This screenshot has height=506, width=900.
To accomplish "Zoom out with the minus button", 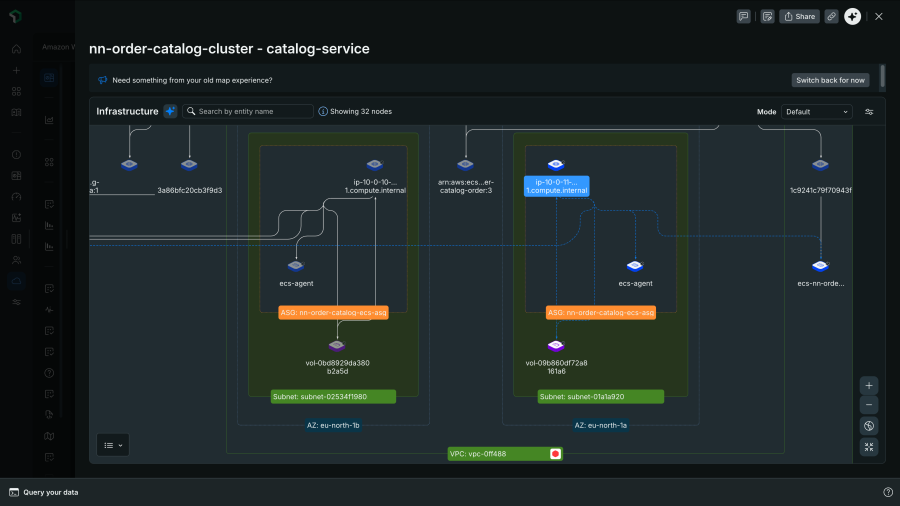I will click(x=869, y=405).
